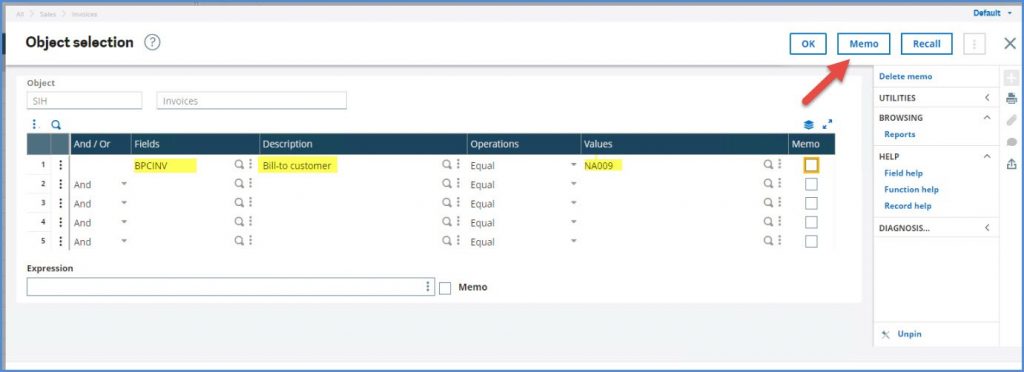Click the Fields lookup magnifier in row 2
This screenshot has width=1024, height=372.
240,184
